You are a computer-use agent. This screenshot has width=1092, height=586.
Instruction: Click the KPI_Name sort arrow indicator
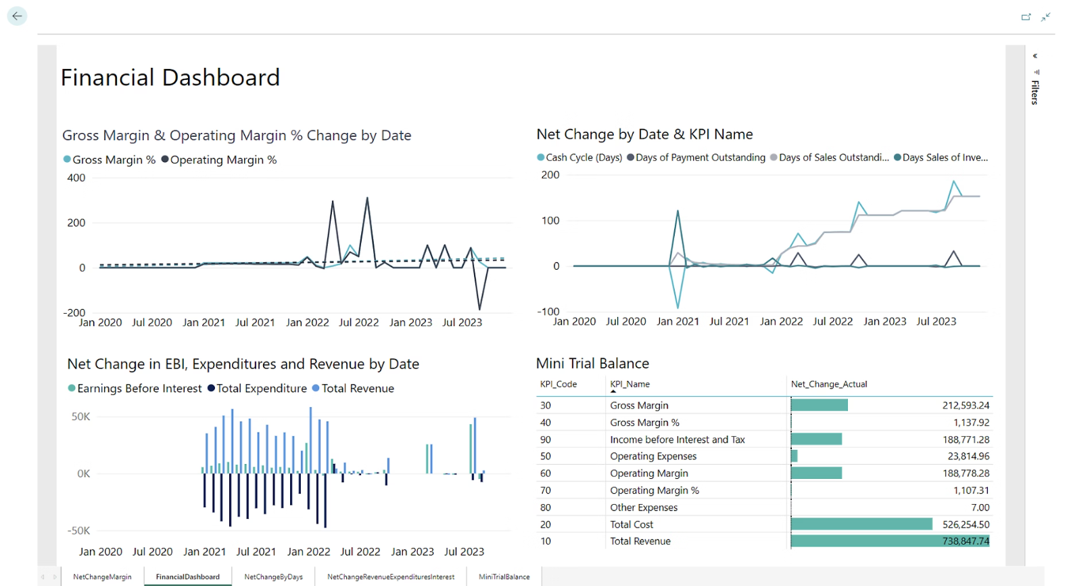(613, 392)
